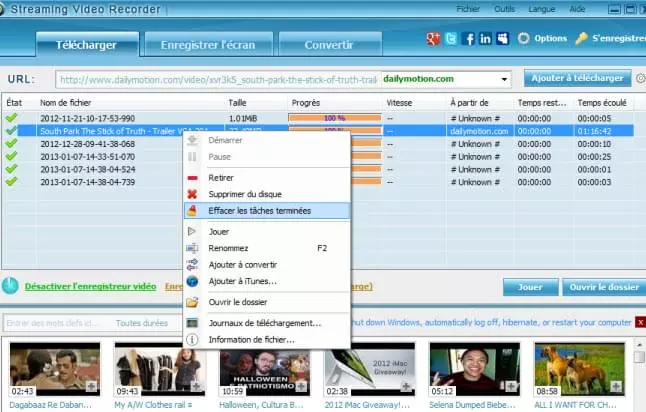This screenshot has width=646, height=412.
Task: Click the iTunes globe icon in menu
Action: tap(192, 281)
